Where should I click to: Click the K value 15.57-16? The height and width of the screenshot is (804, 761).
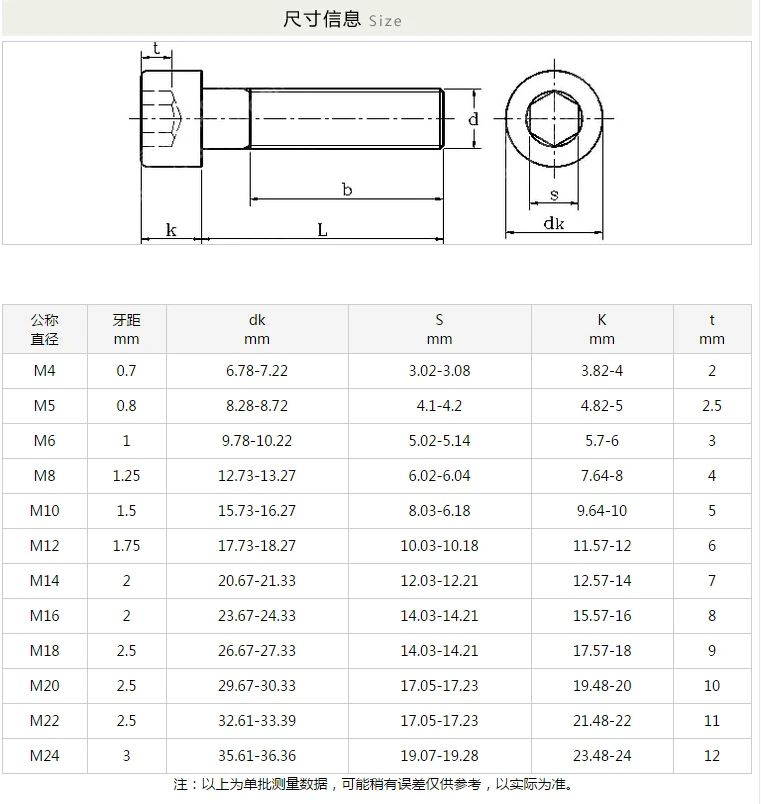coord(602,615)
